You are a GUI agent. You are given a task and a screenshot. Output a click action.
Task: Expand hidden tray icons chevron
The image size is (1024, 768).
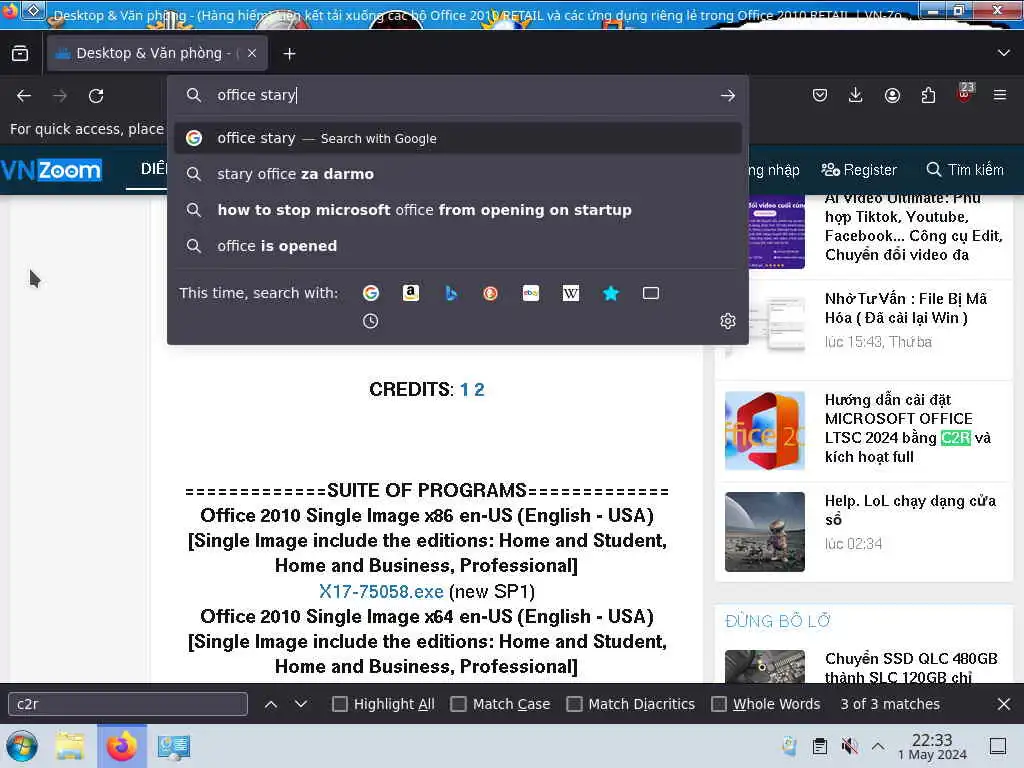point(878,746)
